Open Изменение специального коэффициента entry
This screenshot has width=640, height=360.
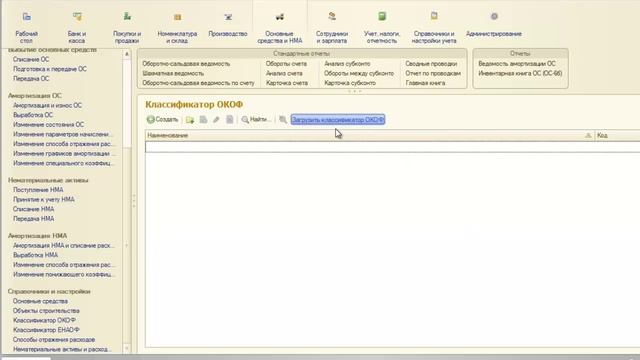pyautogui.click(x=63, y=163)
